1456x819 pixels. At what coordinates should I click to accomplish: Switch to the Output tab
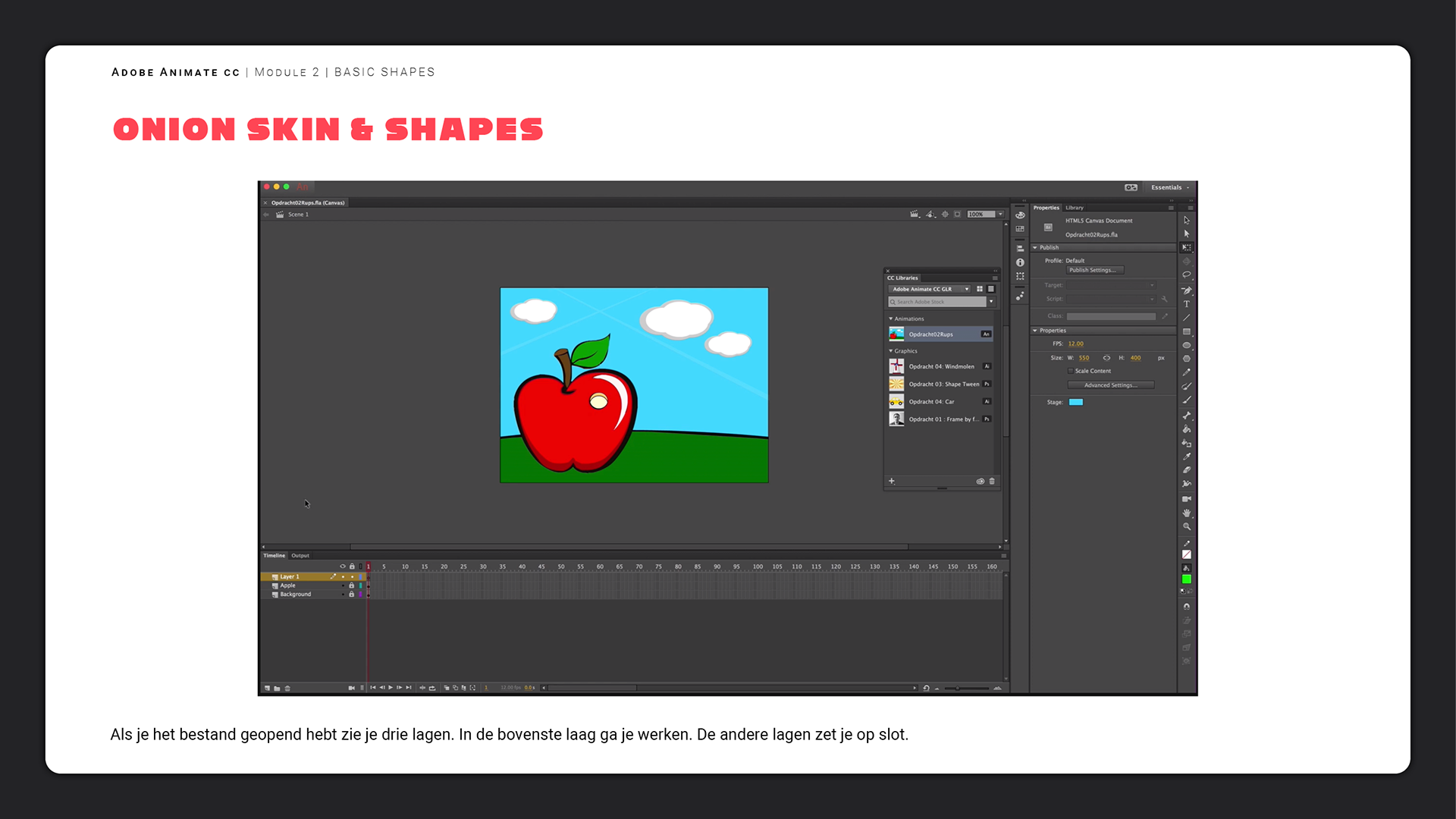coord(300,556)
